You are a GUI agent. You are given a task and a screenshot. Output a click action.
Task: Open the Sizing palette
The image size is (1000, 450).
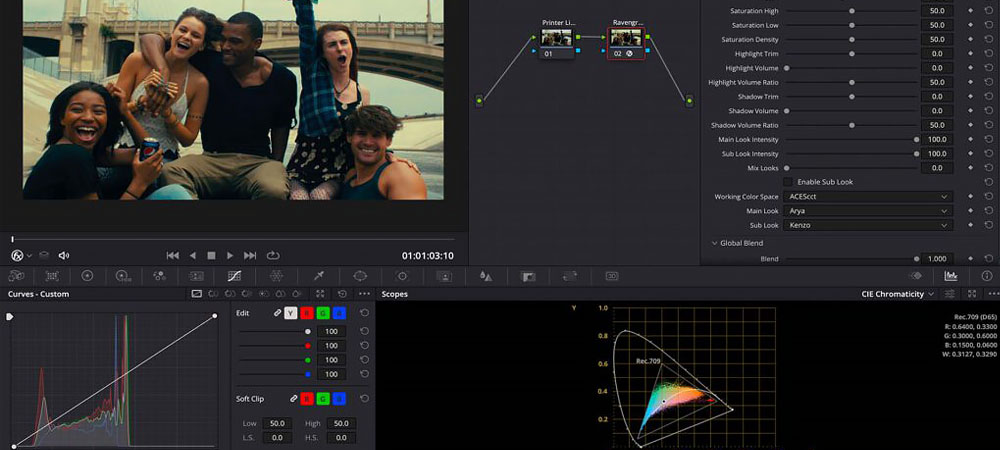click(x=570, y=276)
